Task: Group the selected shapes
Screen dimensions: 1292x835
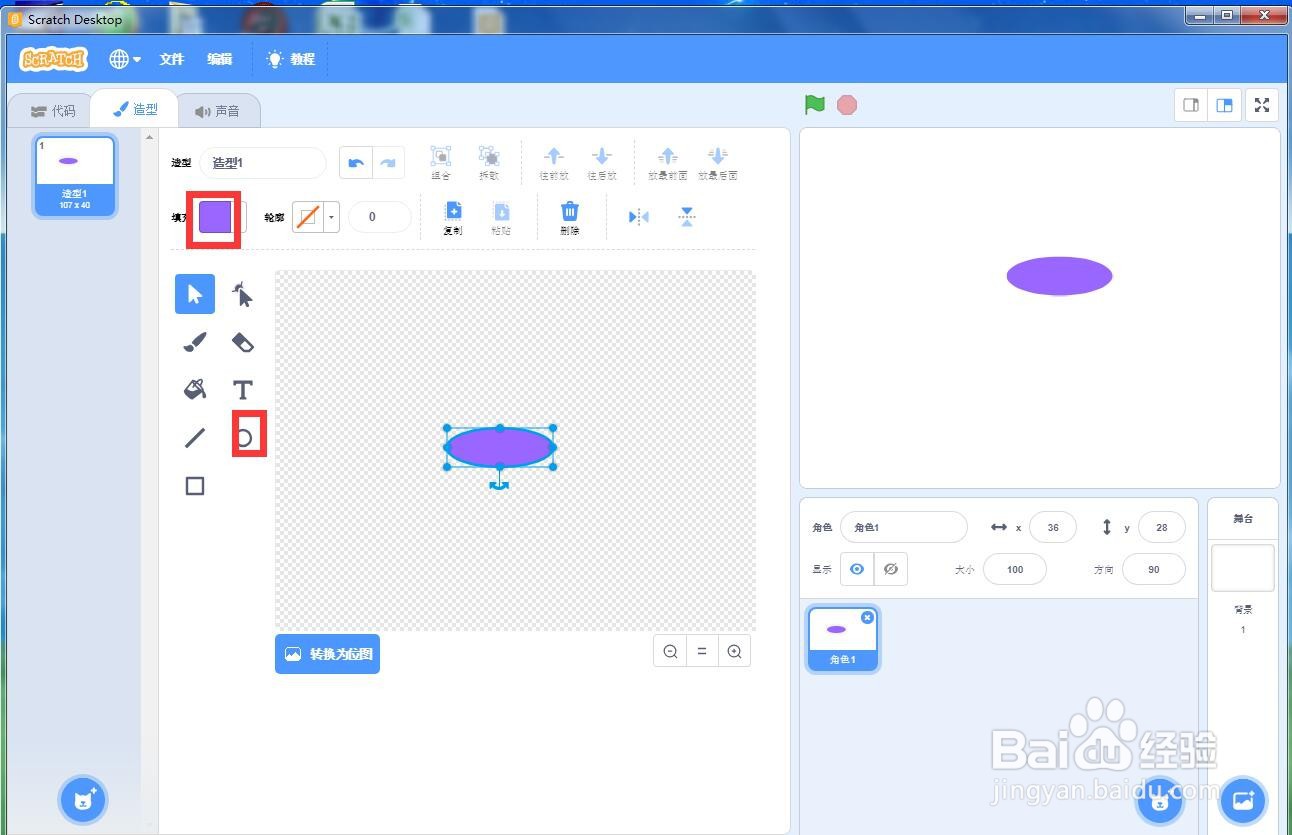Action: pyautogui.click(x=441, y=163)
